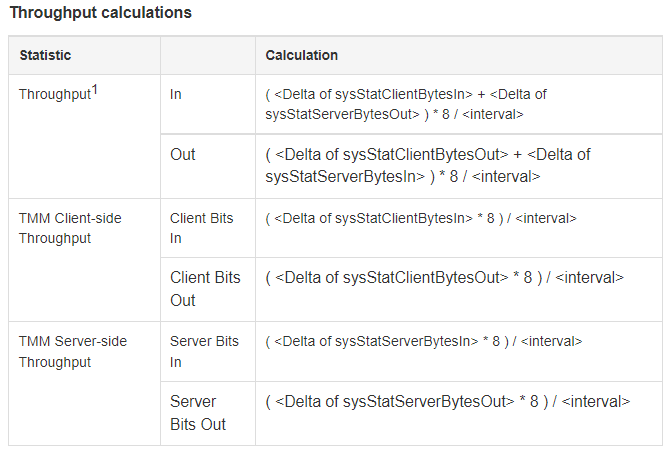Select the "Server Bits In" label
Image resolution: width=671 pixels, height=452 pixels.
[x=204, y=351]
